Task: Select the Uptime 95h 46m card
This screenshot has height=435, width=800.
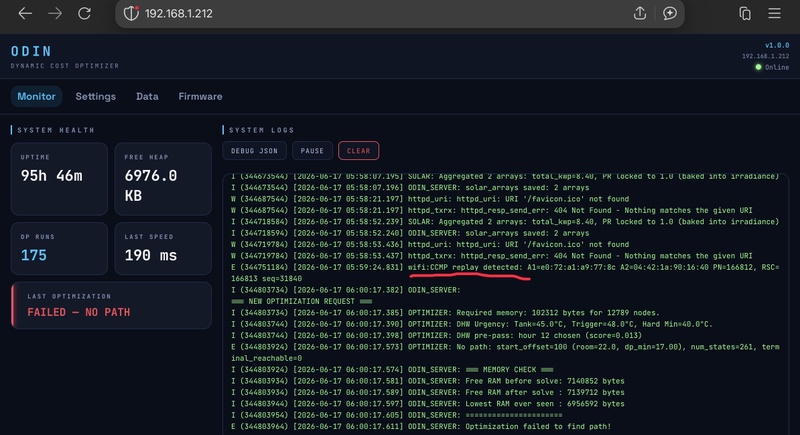Action: point(59,179)
